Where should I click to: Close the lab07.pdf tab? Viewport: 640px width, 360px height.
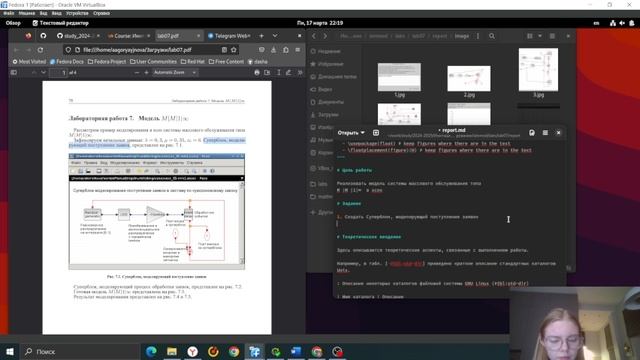pyautogui.click(x=198, y=36)
